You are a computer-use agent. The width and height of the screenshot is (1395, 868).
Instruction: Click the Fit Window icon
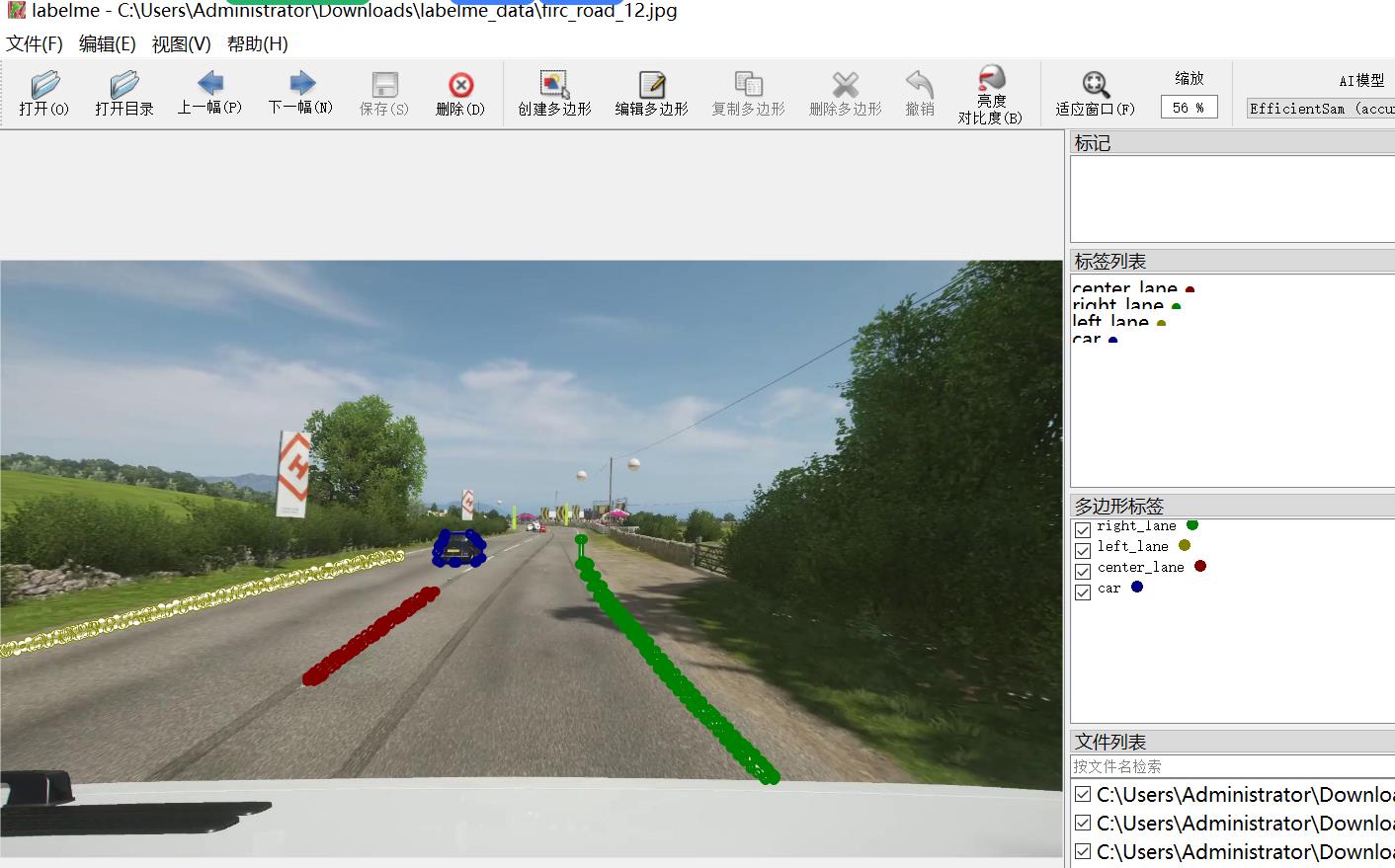tap(1095, 85)
